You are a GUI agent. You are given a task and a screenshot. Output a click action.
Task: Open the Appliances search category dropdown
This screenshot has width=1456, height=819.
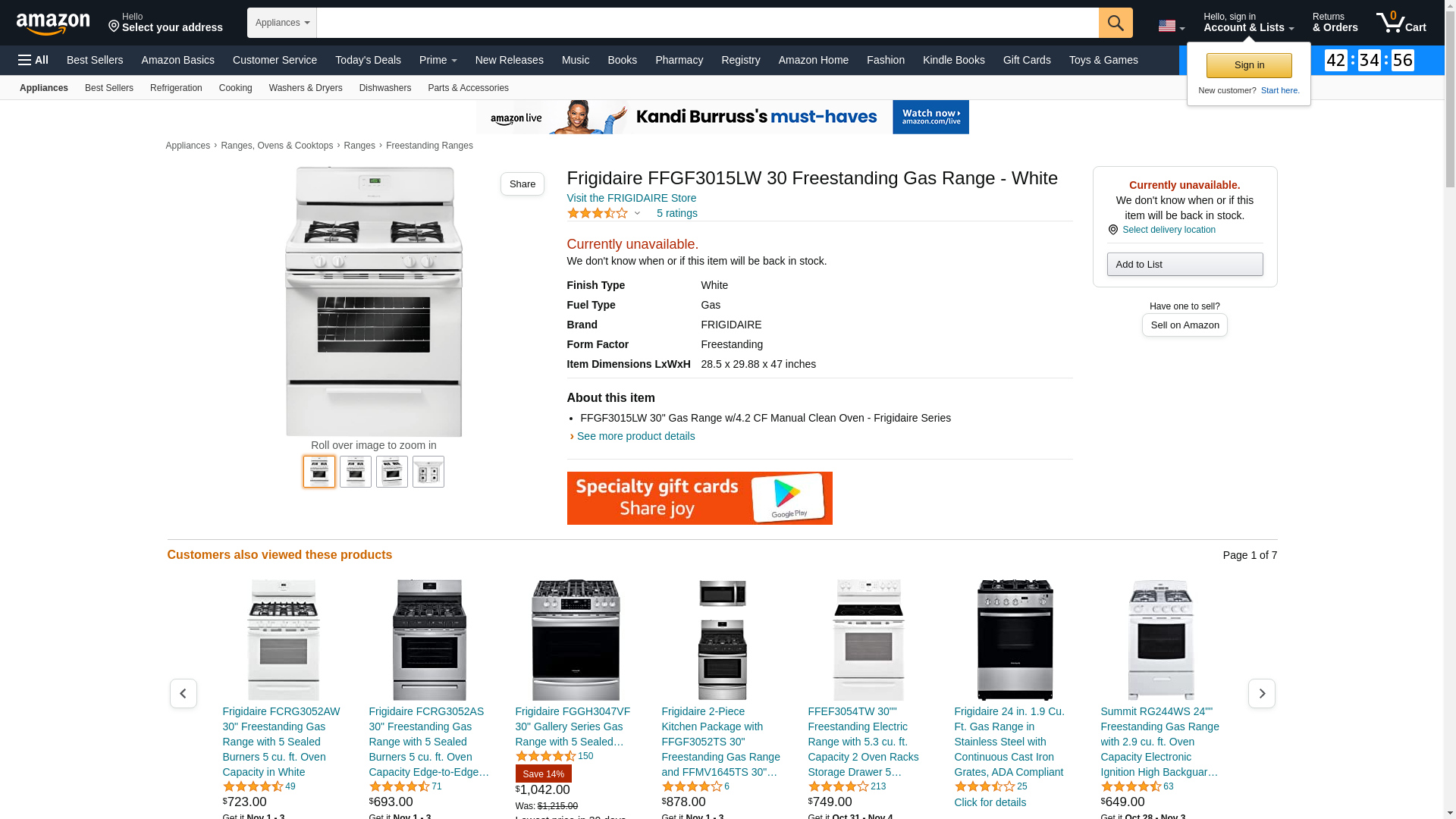pyautogui.click(x=282, y=23)
